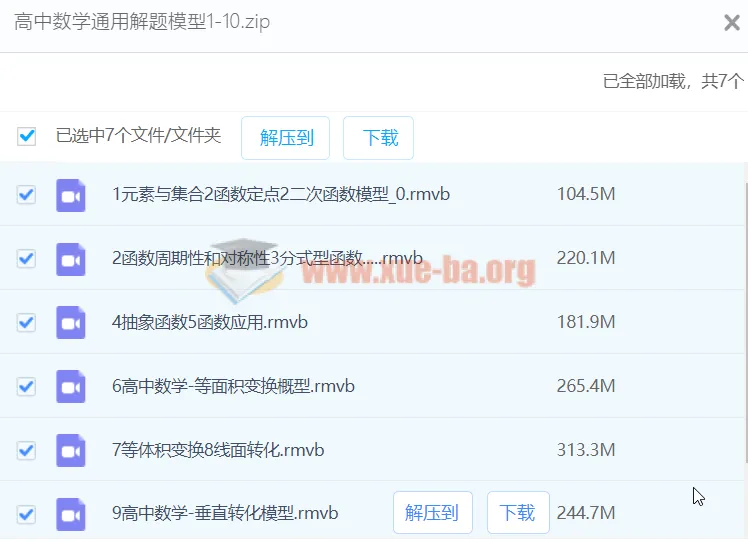
Task: Uncheck the 4抽象函数5函数应用 file checkbox
Action: tap(27, 322)
